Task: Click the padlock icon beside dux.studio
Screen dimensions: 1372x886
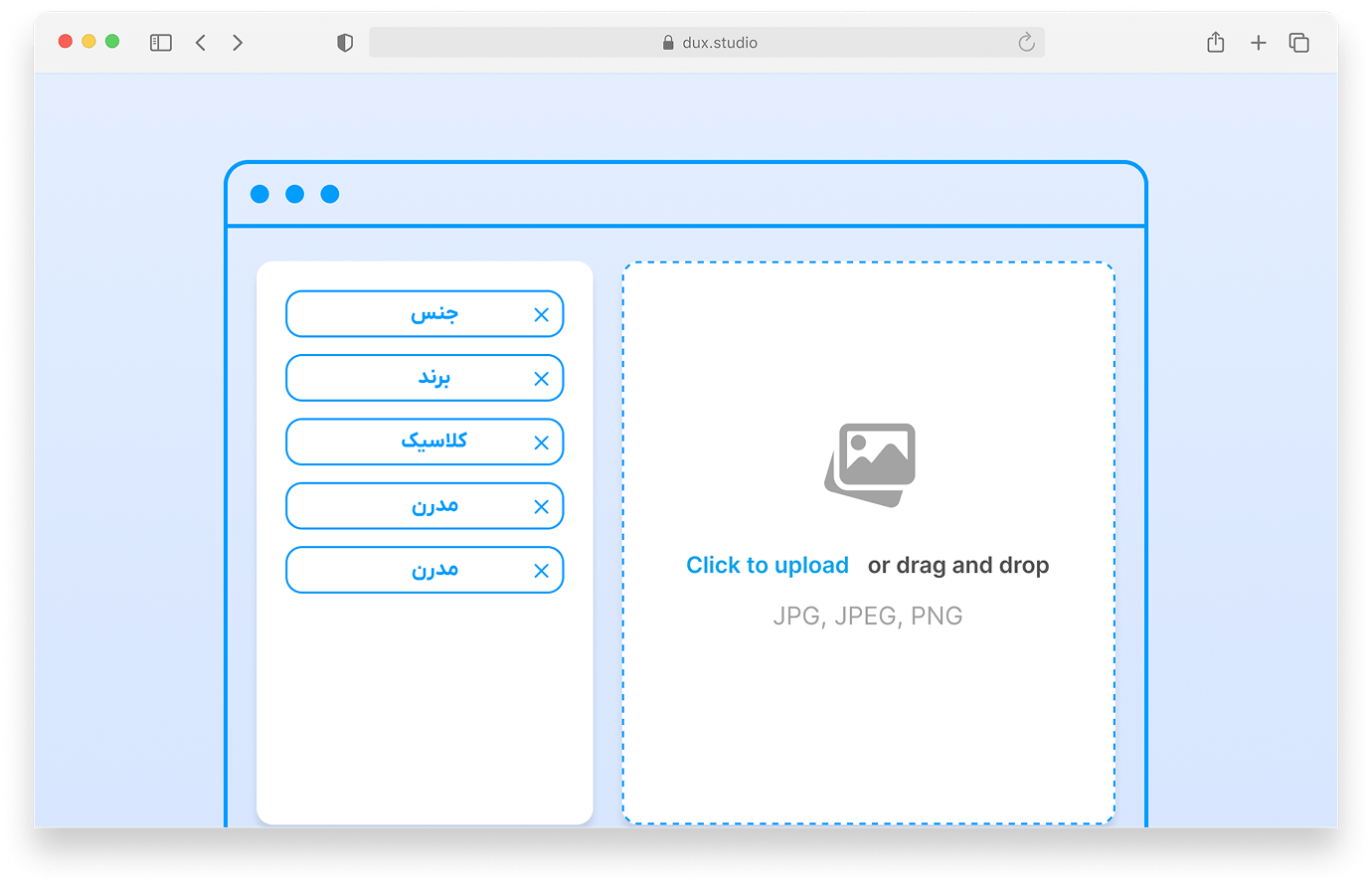Action: point(668,43)
